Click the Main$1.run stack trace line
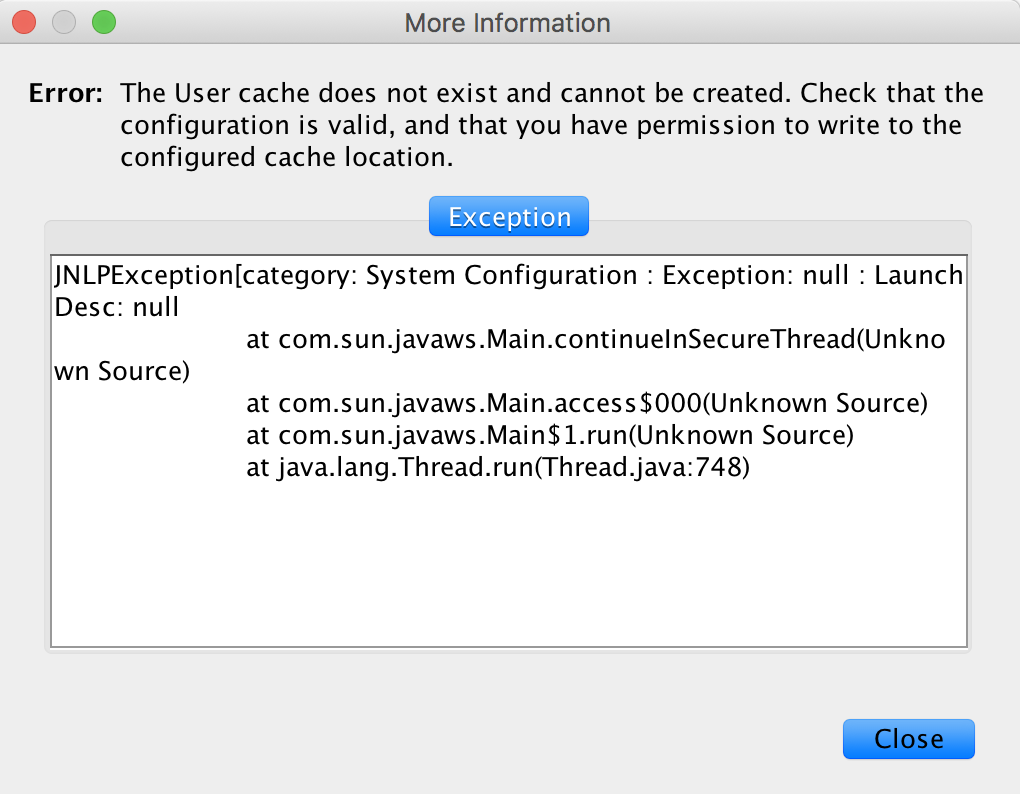Screen dimensions: 1020x794 tap(549, 436)
